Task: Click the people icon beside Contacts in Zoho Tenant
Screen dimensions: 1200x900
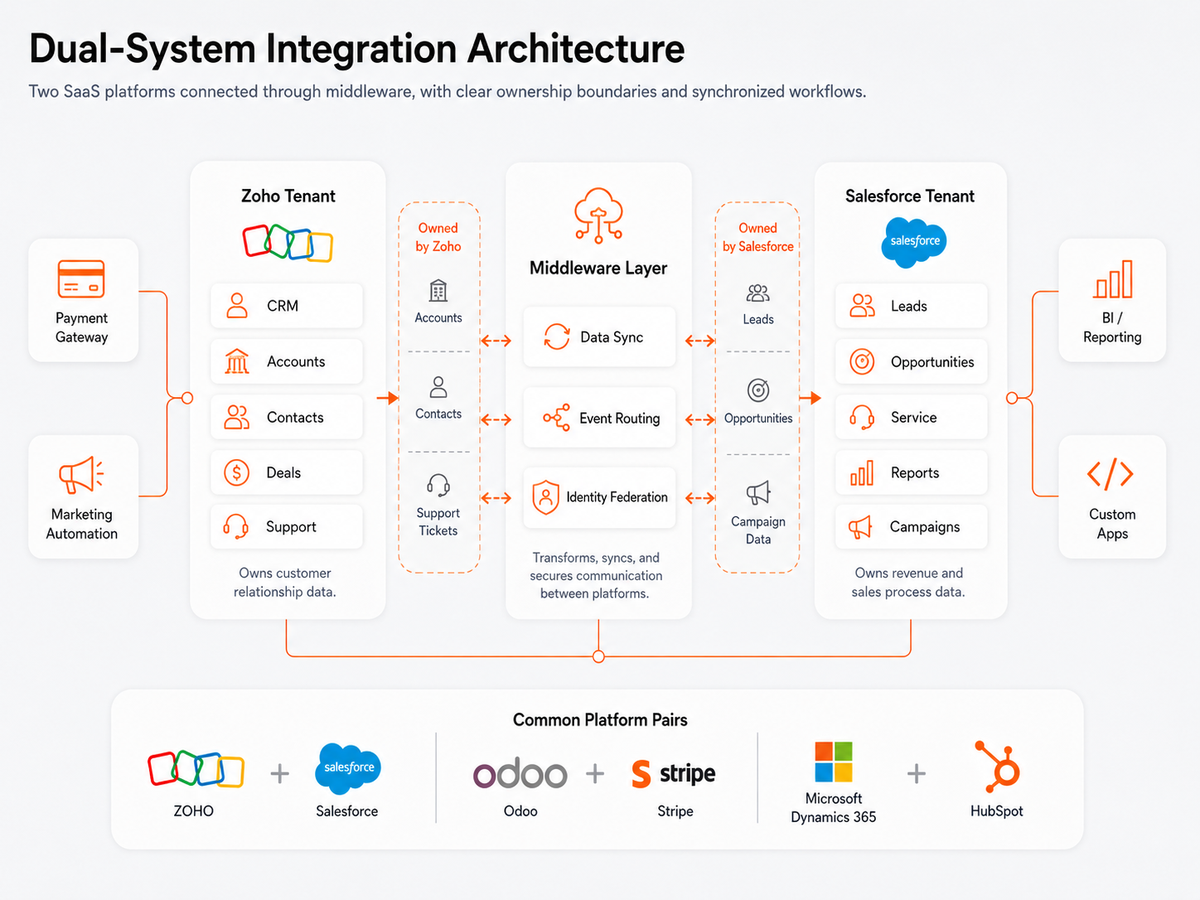Action: point(237,417)
